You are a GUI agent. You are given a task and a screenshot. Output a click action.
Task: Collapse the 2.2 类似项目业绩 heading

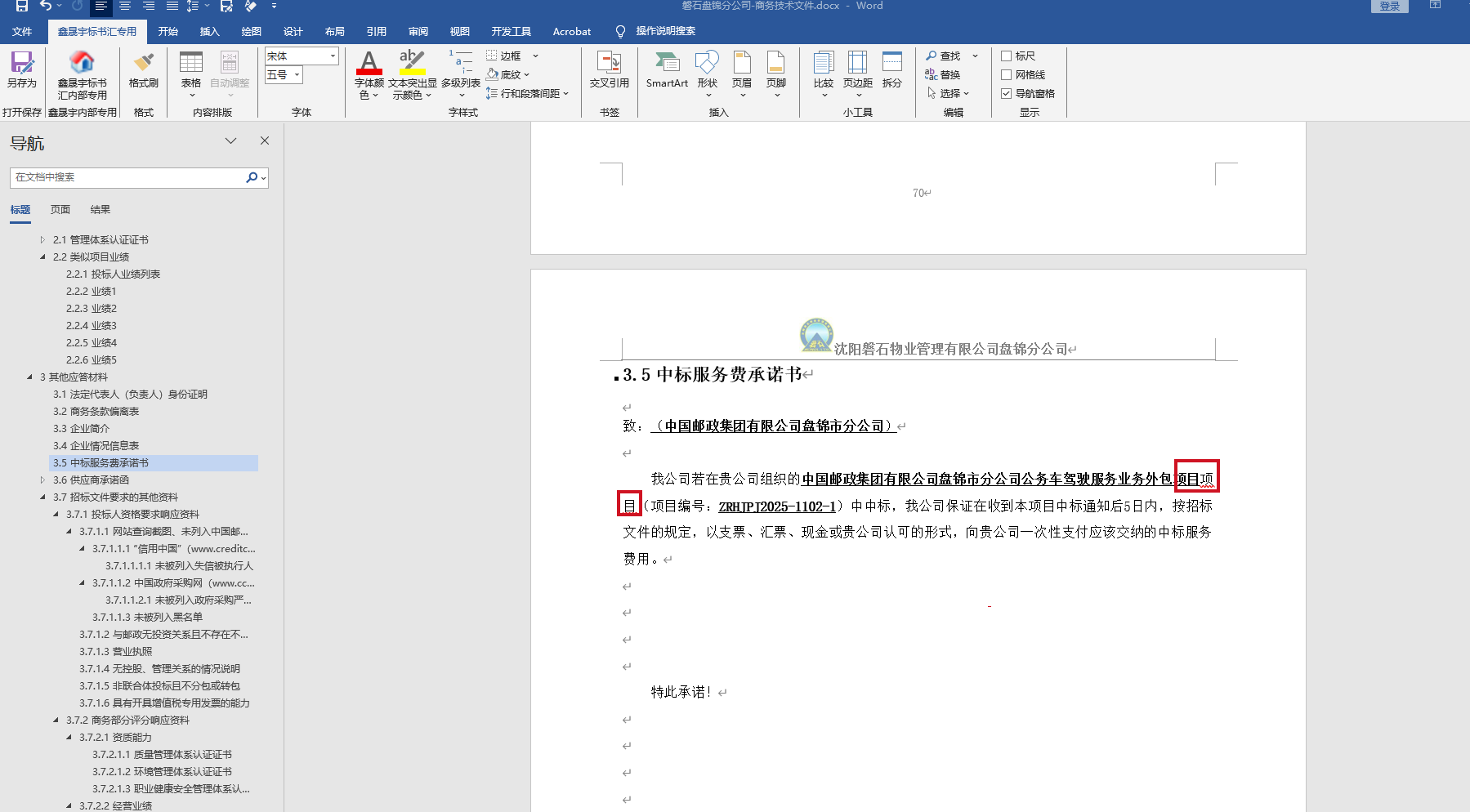pos(42,257)
